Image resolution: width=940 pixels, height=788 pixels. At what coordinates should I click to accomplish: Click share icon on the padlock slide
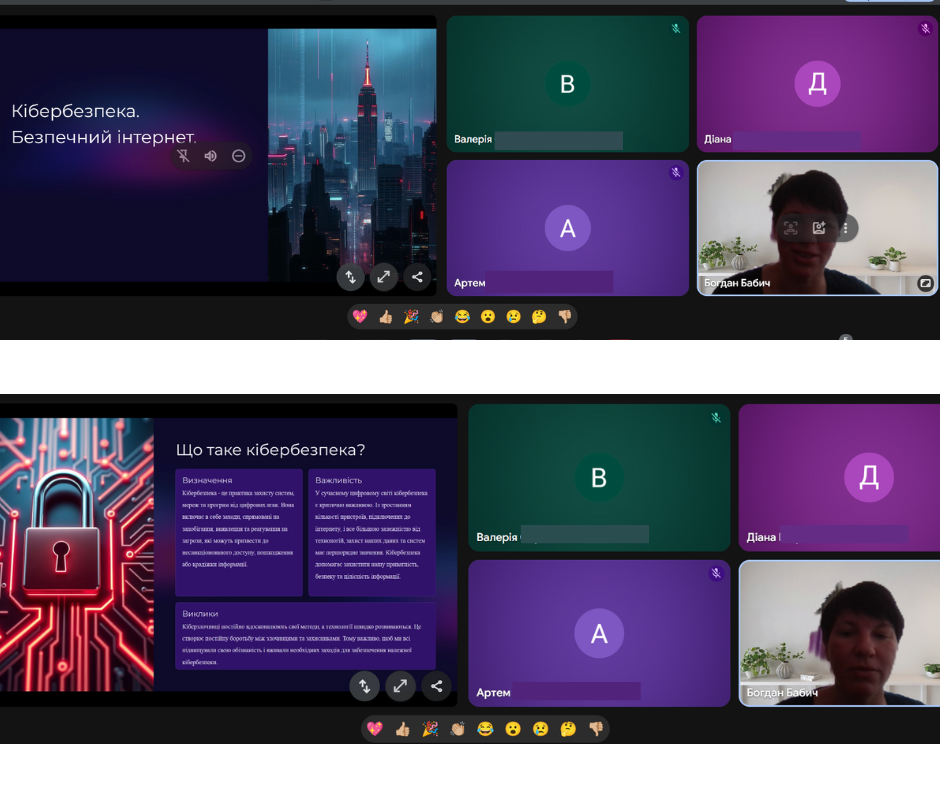pos(435,686)
